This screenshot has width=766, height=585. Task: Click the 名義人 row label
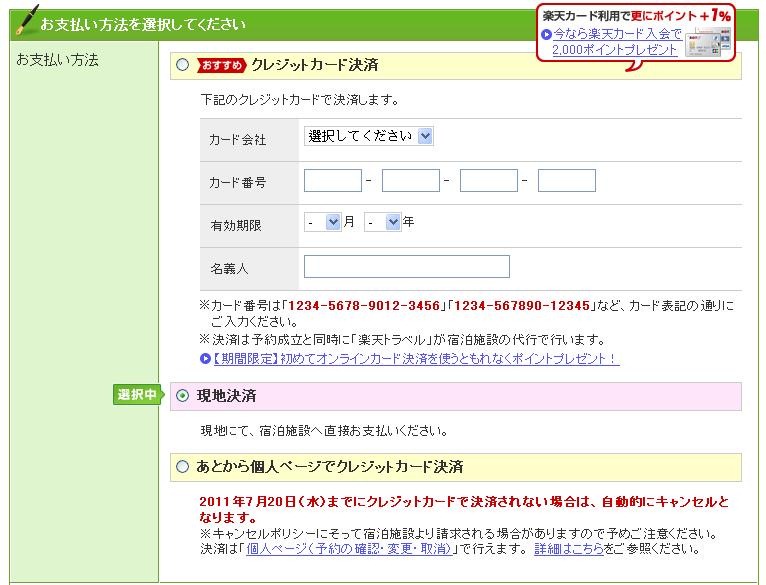(x=229, y=268)
